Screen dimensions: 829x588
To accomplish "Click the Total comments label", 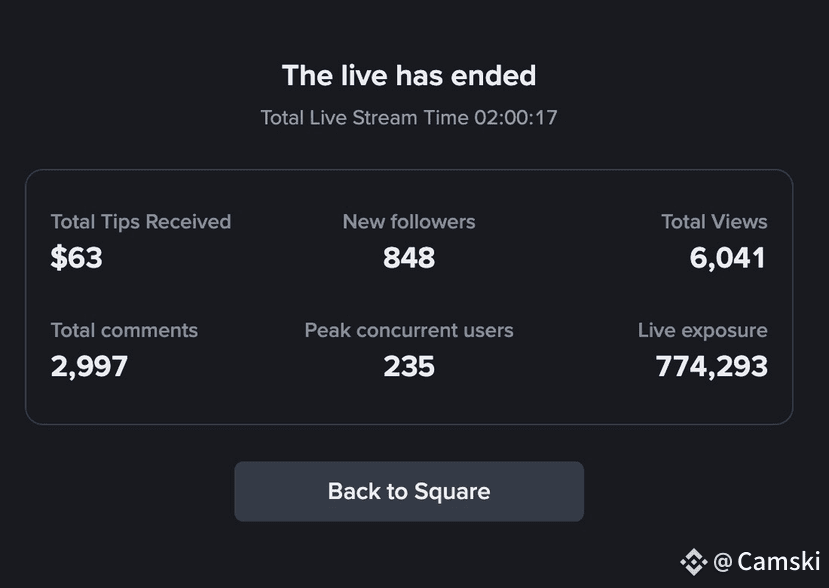I will 124,330.
